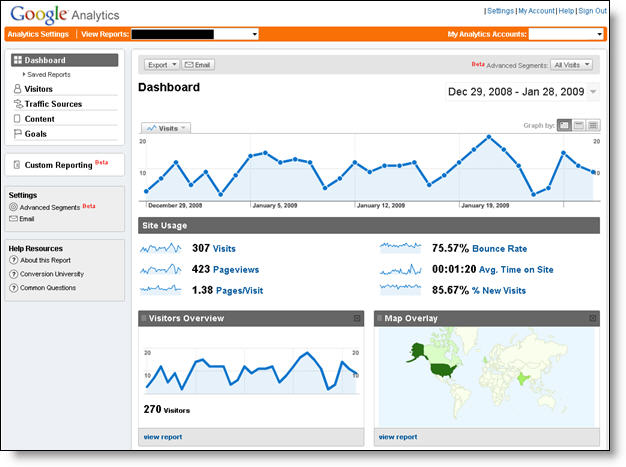Screen dimensions: 626x467
Task: Click the world map in Map Overlay
Action: coord(486,377)
